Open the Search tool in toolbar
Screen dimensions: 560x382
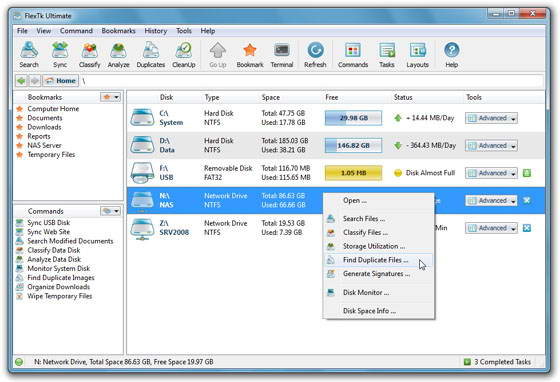click(x=29, y=54)
